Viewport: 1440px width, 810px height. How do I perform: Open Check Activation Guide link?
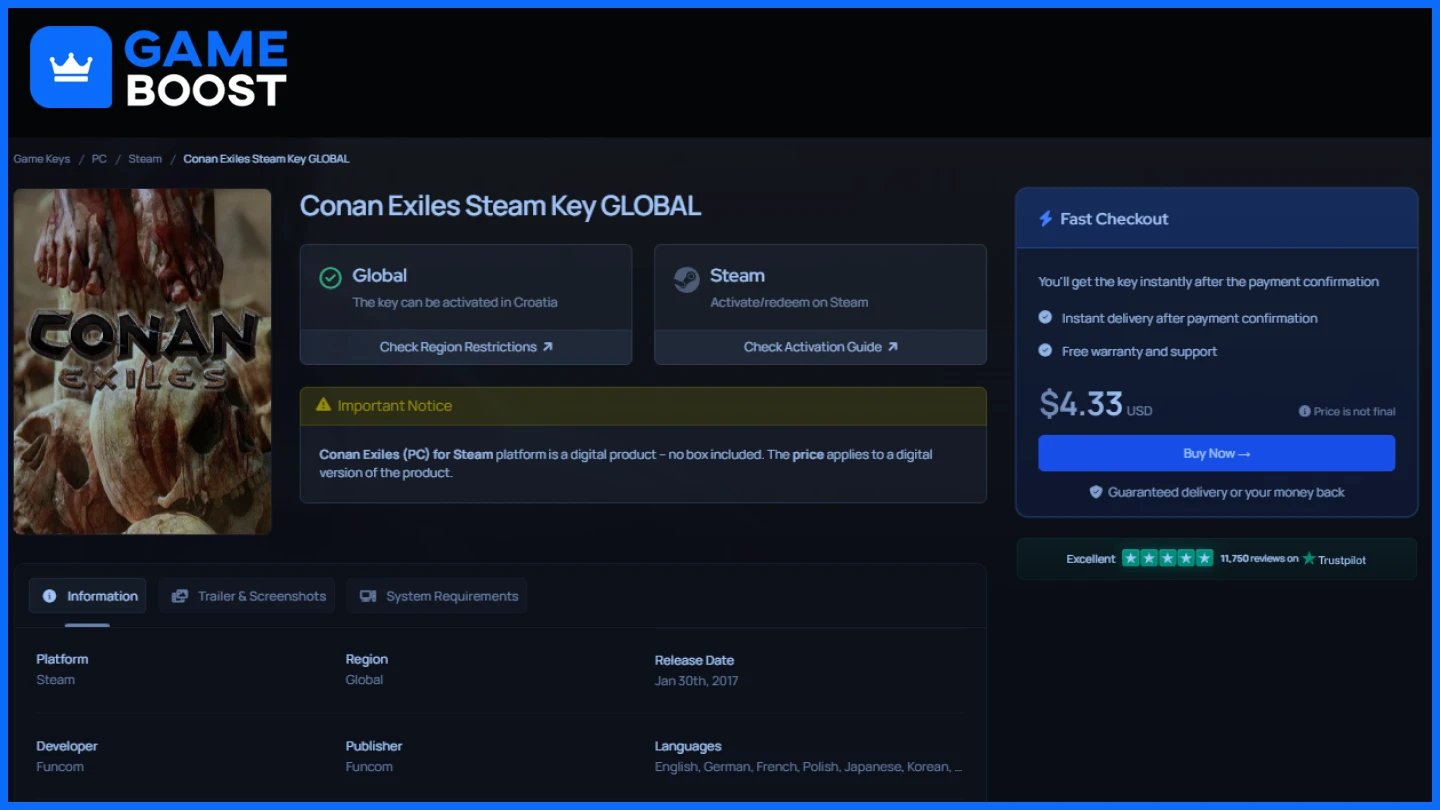(820, 347)
